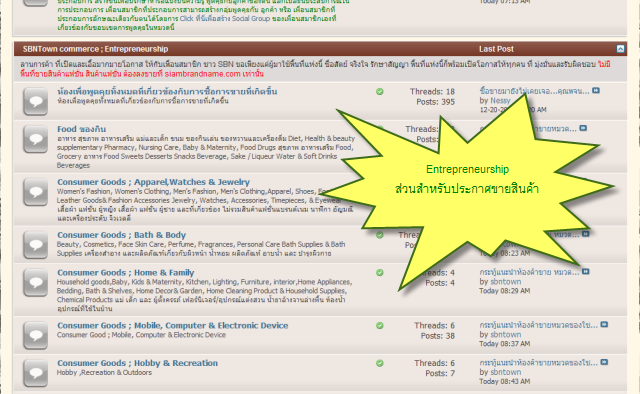Click the 'Threads: 18' count

tap(432, 92)
